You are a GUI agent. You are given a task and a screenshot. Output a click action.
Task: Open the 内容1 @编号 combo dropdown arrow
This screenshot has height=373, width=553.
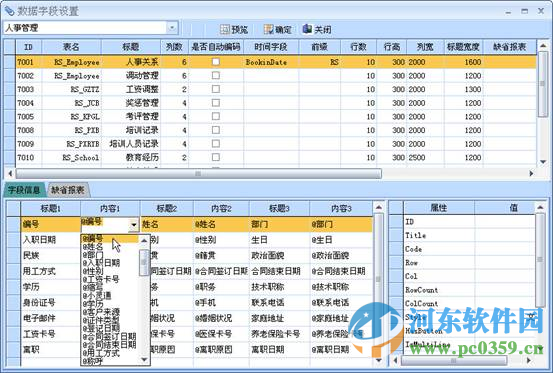[x=133, y=225]
